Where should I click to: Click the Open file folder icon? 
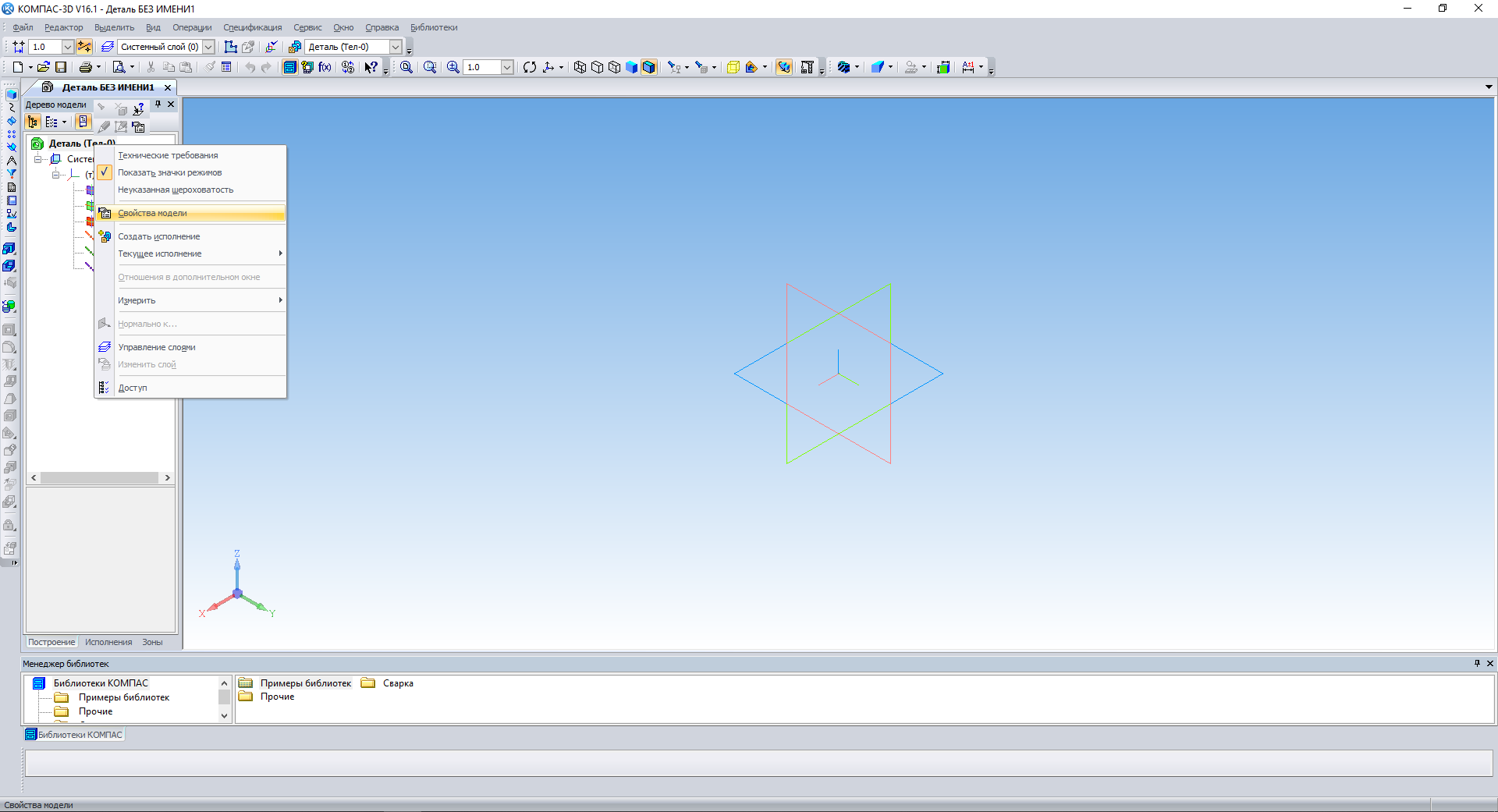pos(44,67)
